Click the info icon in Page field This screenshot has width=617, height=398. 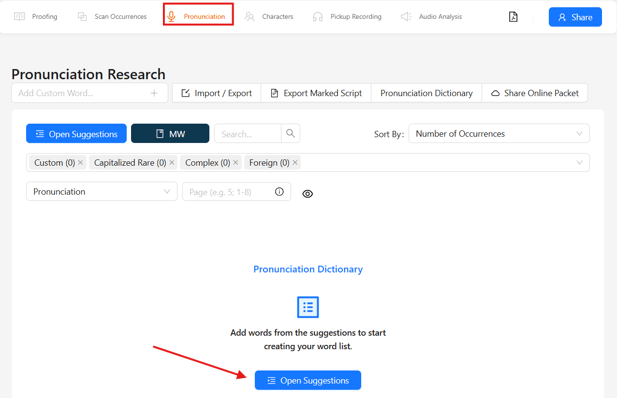pyautogui.click(x=279, y=192)
